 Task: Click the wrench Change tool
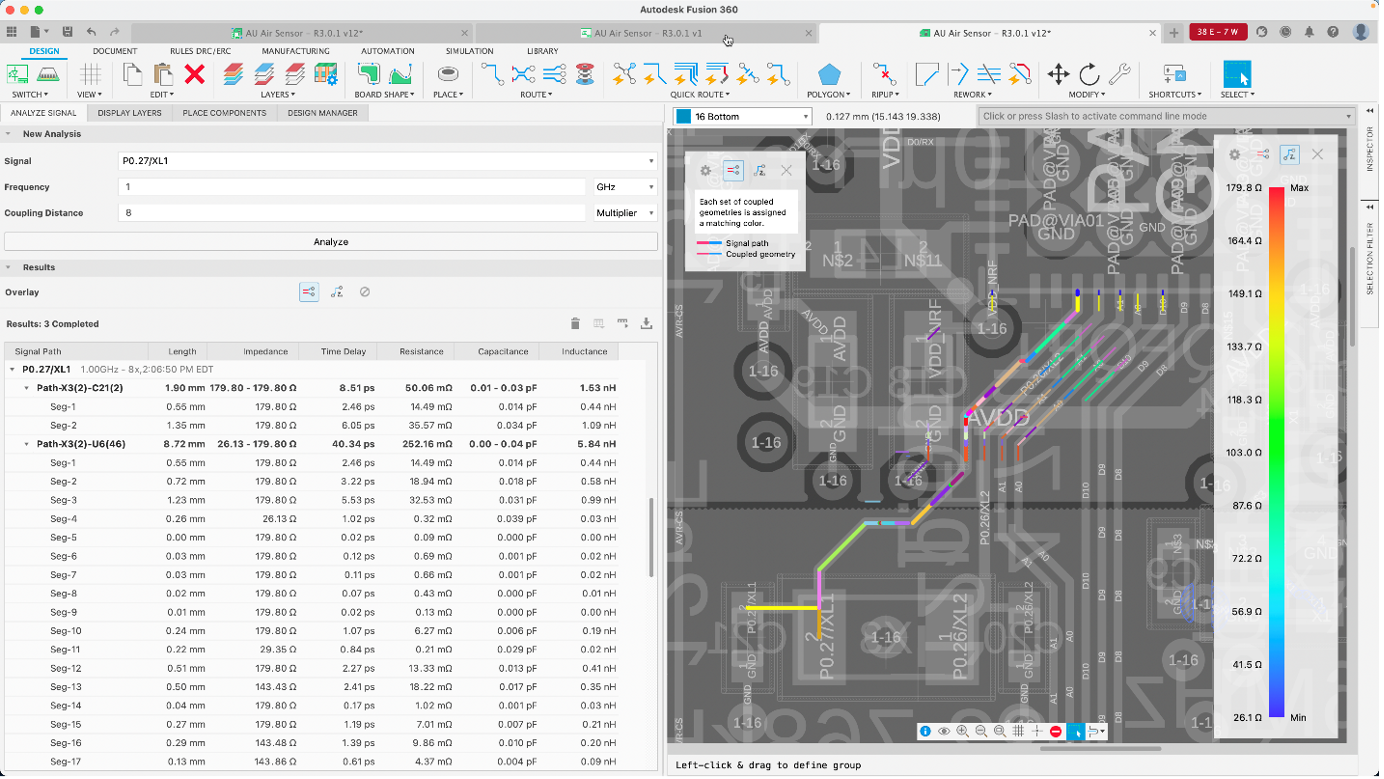tap(1120, 74)
